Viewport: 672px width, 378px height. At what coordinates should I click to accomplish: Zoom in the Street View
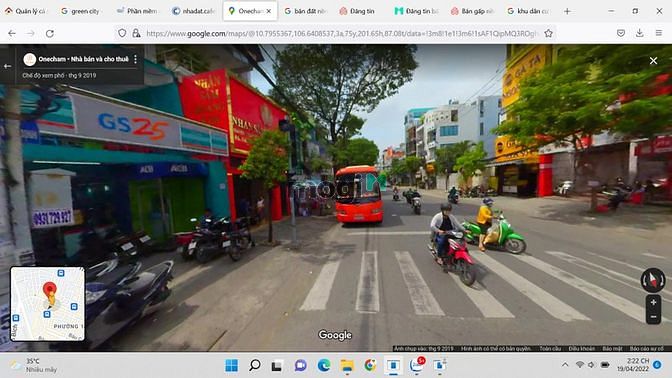pyautogui.click(x=653, y=302)
